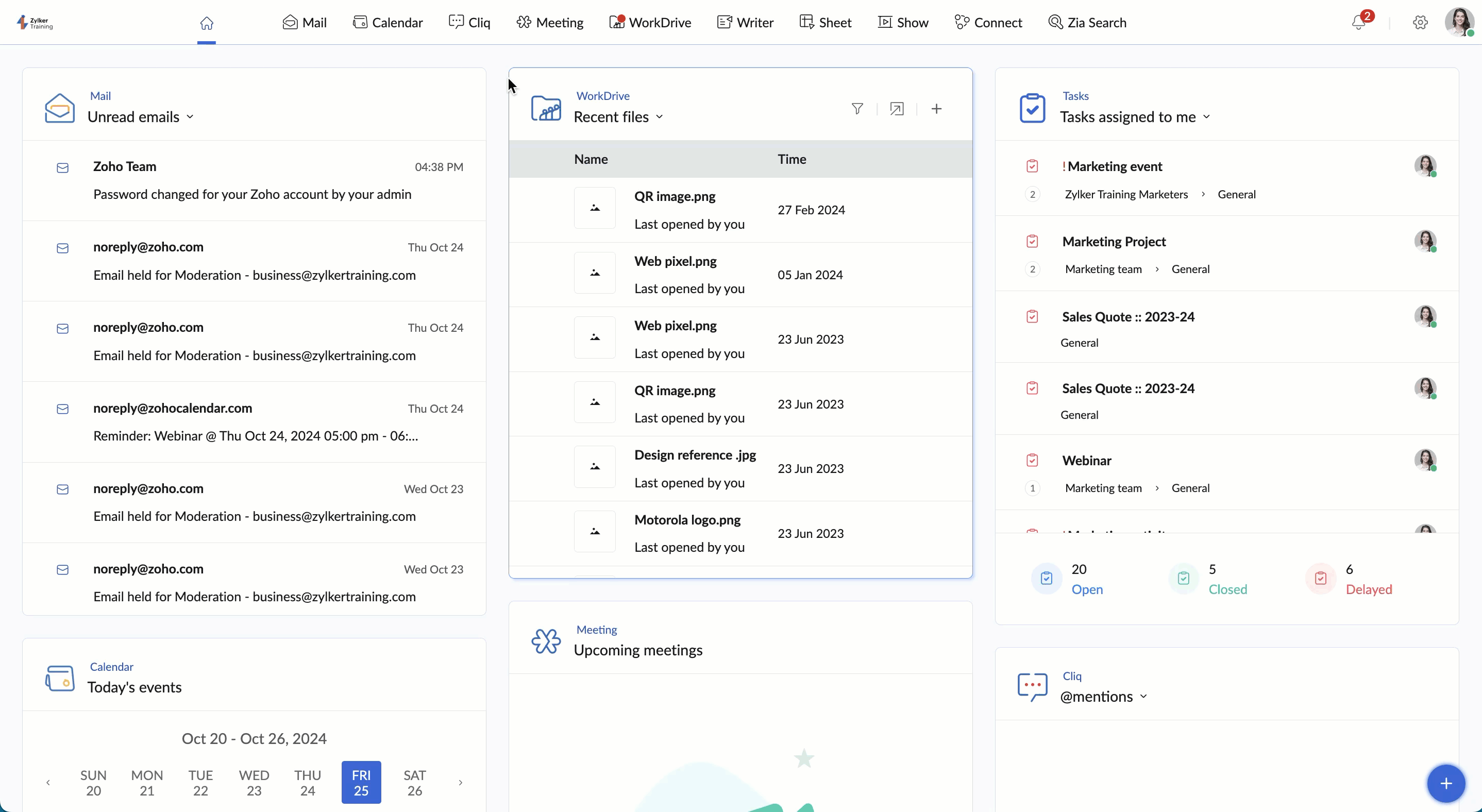Expand the Unread emails dropdown

(190, 117)
